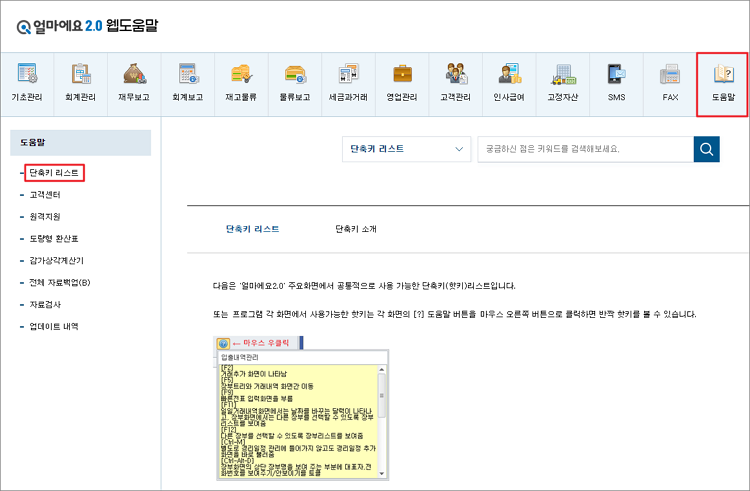Viewport: 750px width, 491px height.
Task: Open 감가상각계산기 in the sidebar
Action: (56, 261)
